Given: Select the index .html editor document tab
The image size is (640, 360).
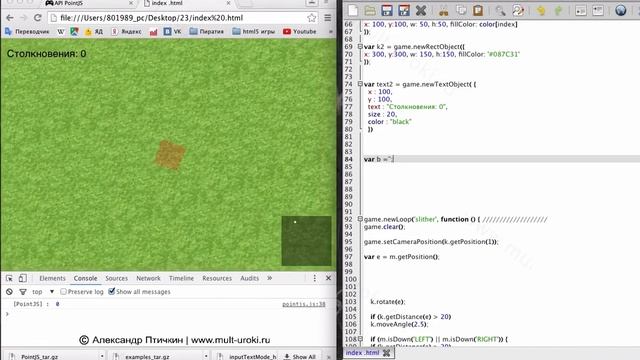Looking at the screenshot, I should click(x=362, y=353).
